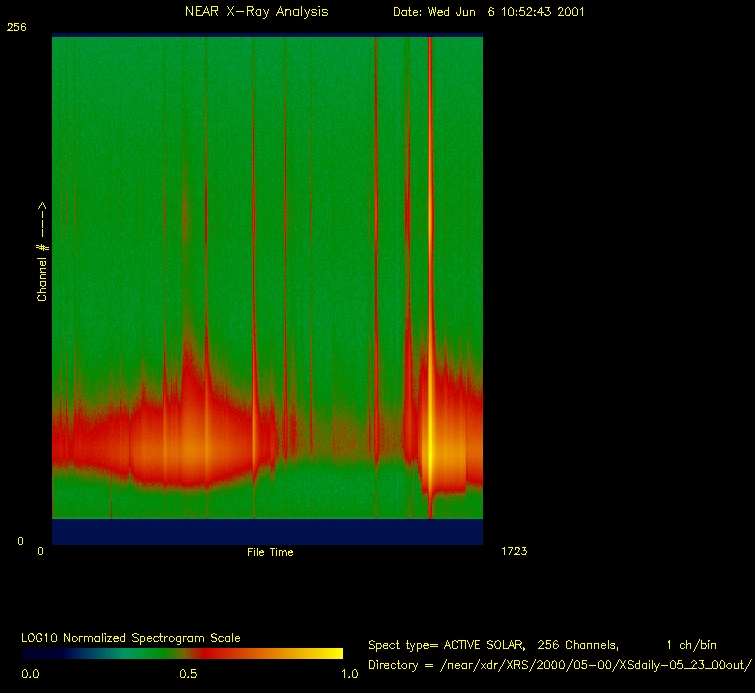Click the 1.0 label under color scale
This screenshot has width=755, height=693.
(347, 674)
